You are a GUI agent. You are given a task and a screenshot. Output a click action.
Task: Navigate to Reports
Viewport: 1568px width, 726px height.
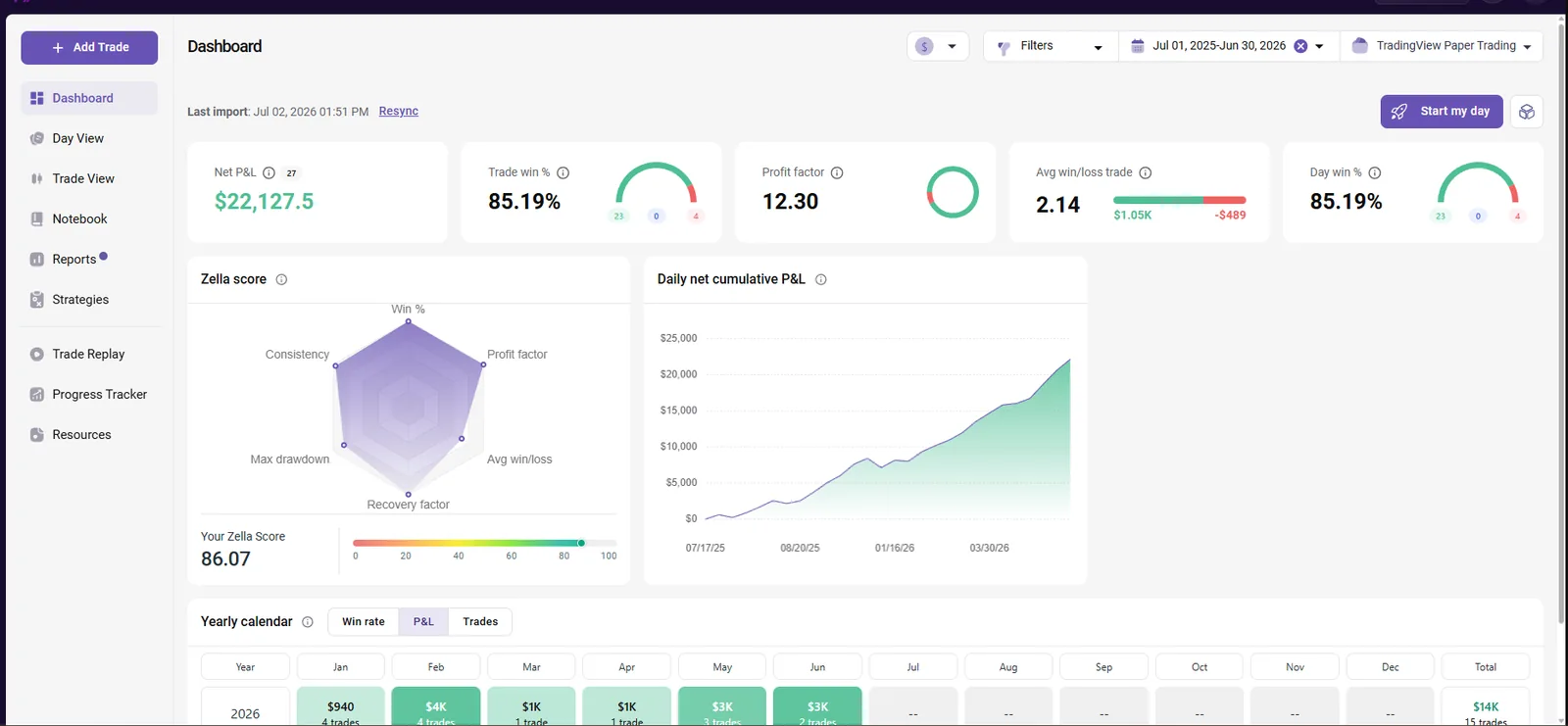point(89,259)
